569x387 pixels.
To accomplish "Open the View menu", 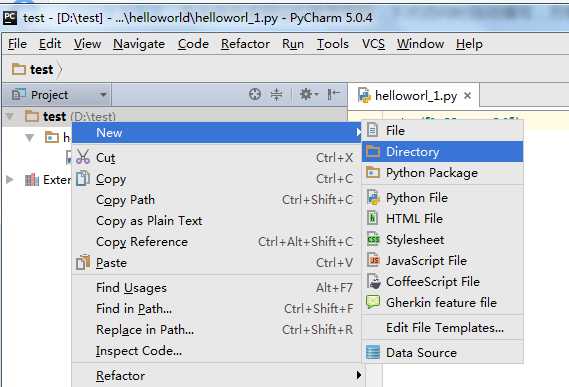I will click(x=87, y=44).
